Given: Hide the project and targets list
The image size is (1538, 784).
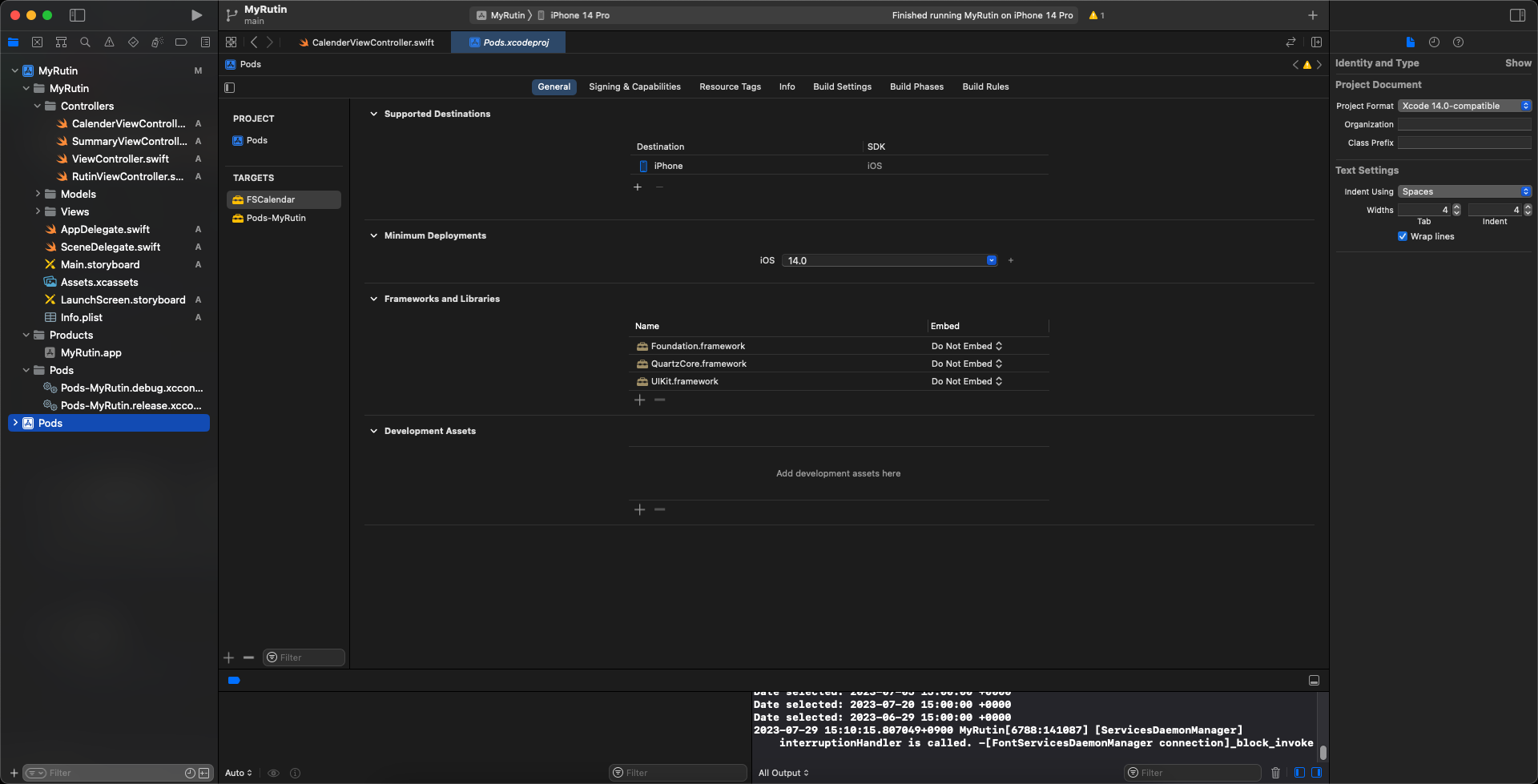Looking at the screenshot, I should [230, 87].
